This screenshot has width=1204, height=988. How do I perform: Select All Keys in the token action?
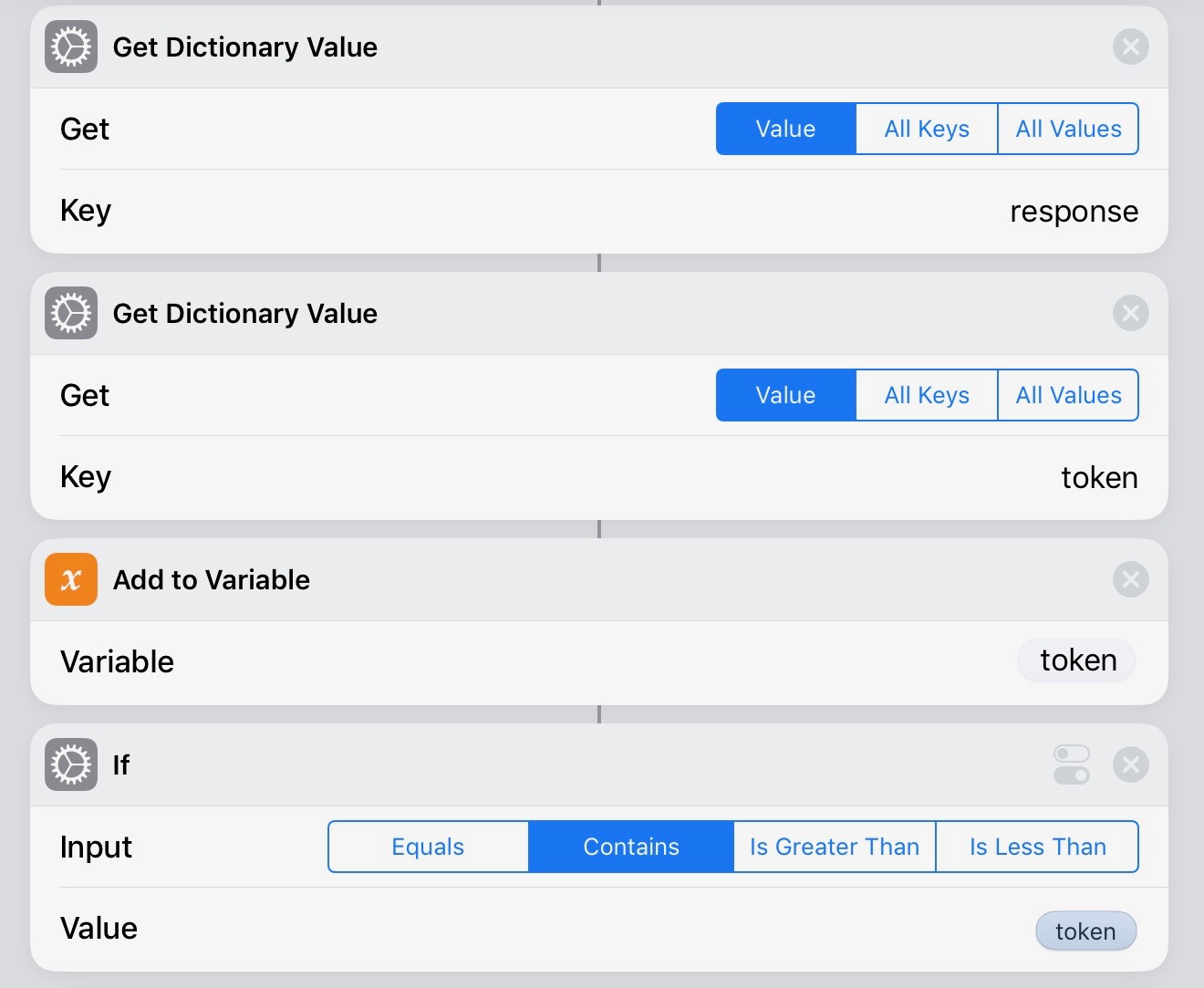point(927,395)
